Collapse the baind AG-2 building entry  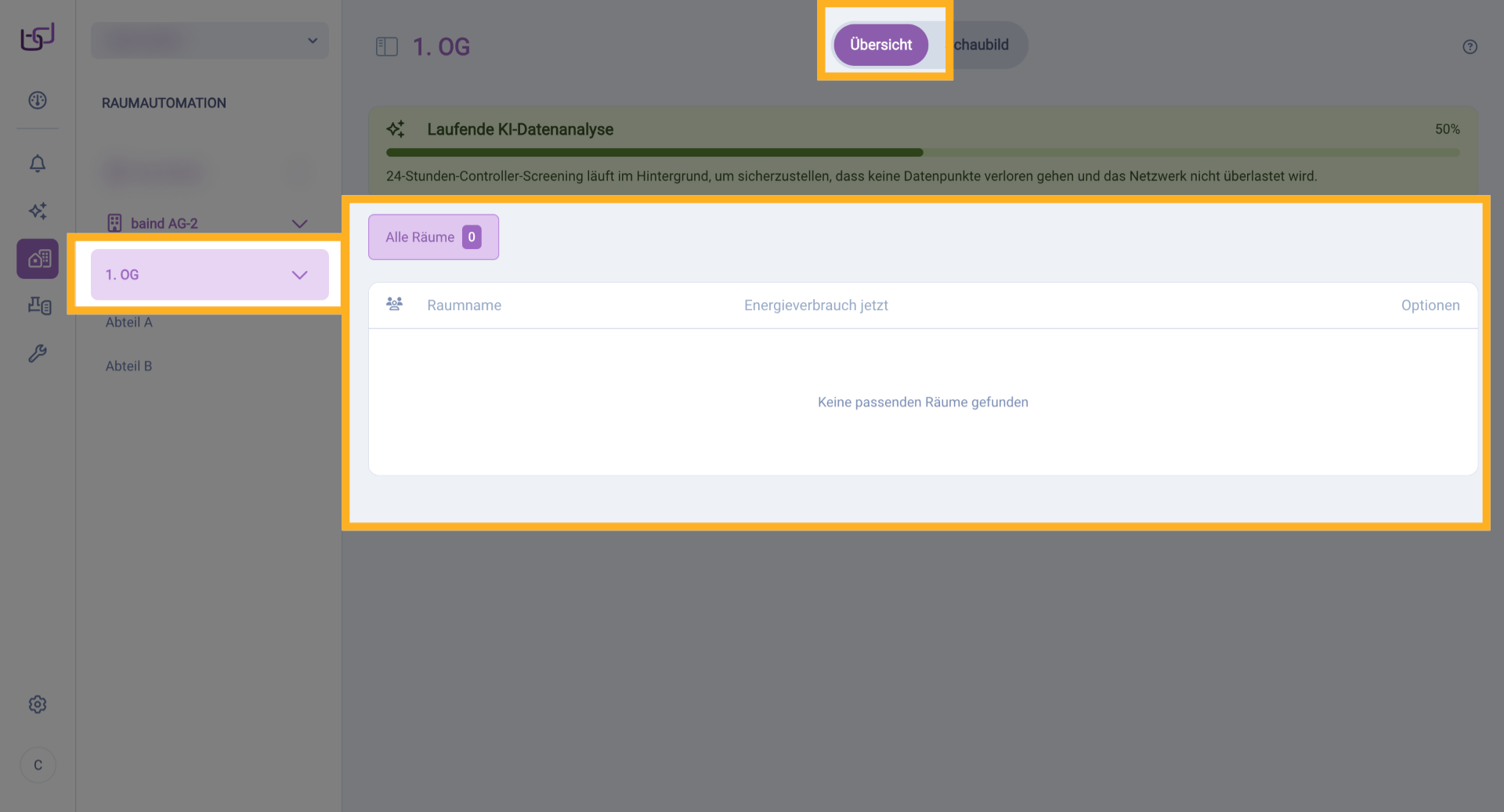click(x=299, y=224)
